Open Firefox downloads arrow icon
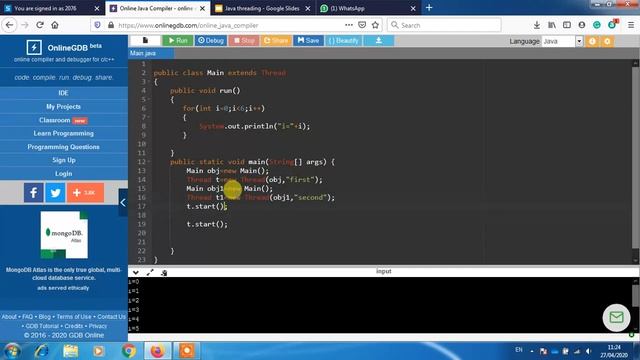640x360 pixels. click(537, 25)
